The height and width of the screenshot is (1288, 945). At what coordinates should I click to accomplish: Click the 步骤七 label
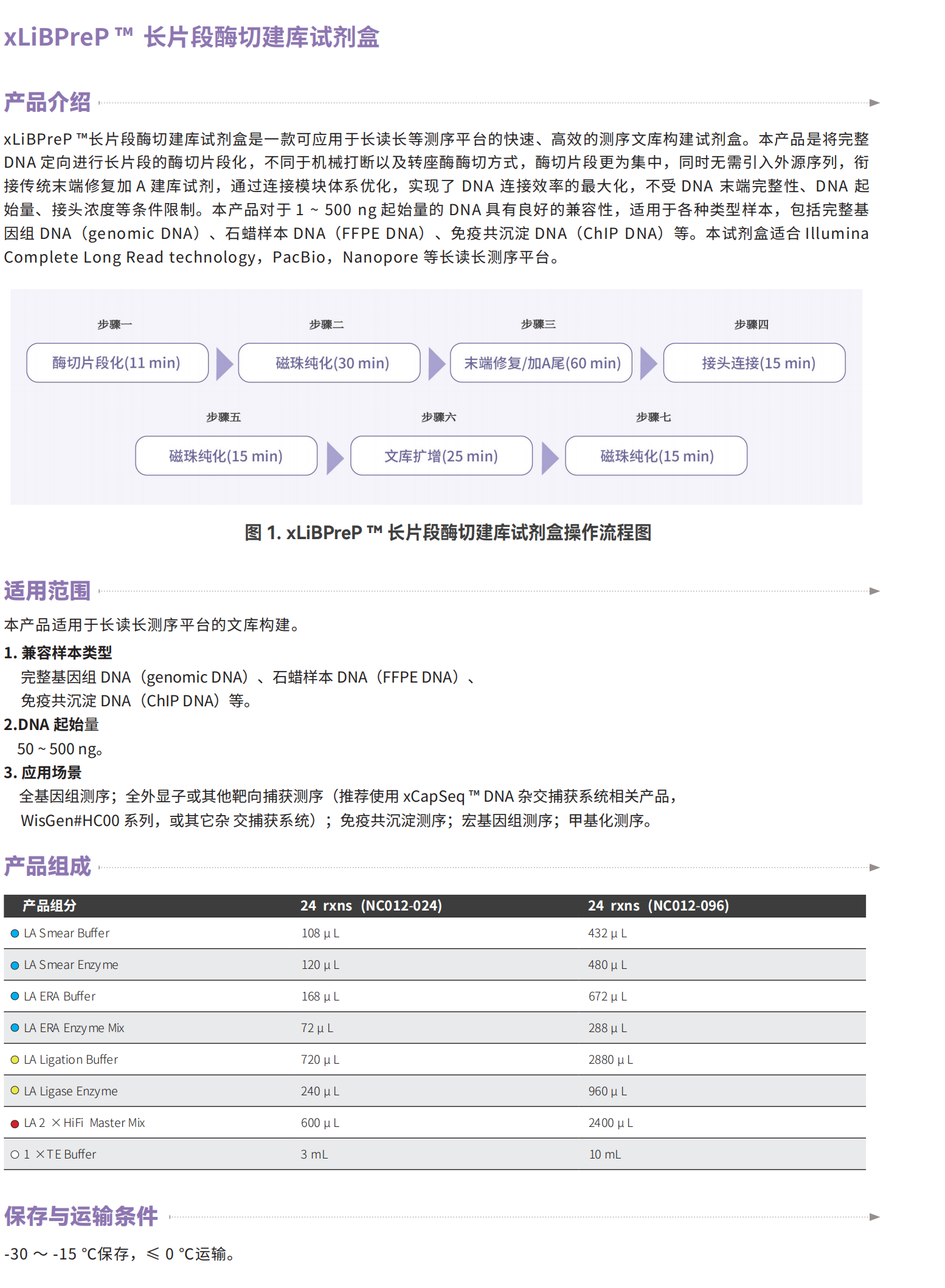654,418
